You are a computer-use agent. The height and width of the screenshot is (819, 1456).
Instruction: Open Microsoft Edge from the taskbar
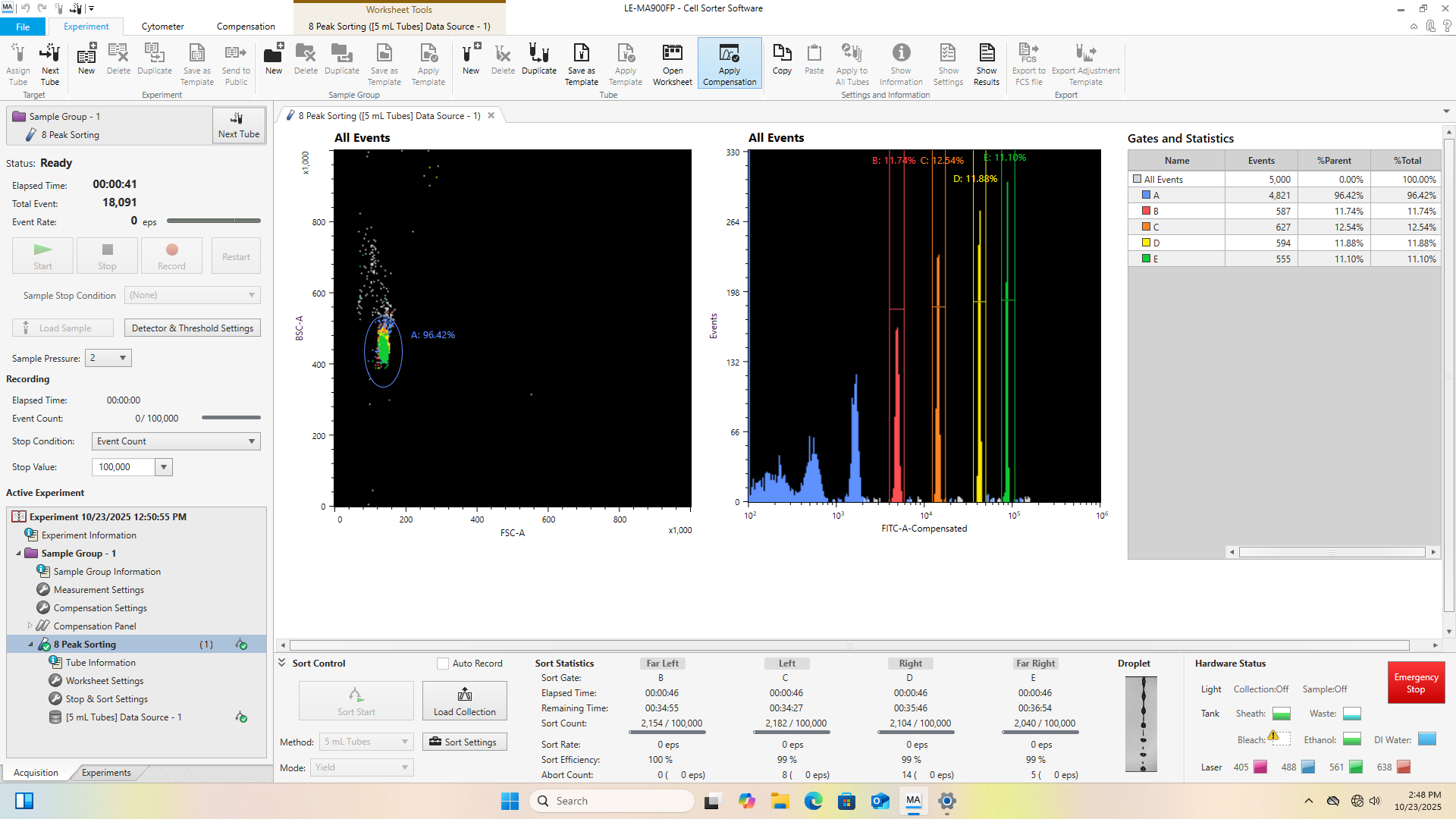[x=813, y=801]
